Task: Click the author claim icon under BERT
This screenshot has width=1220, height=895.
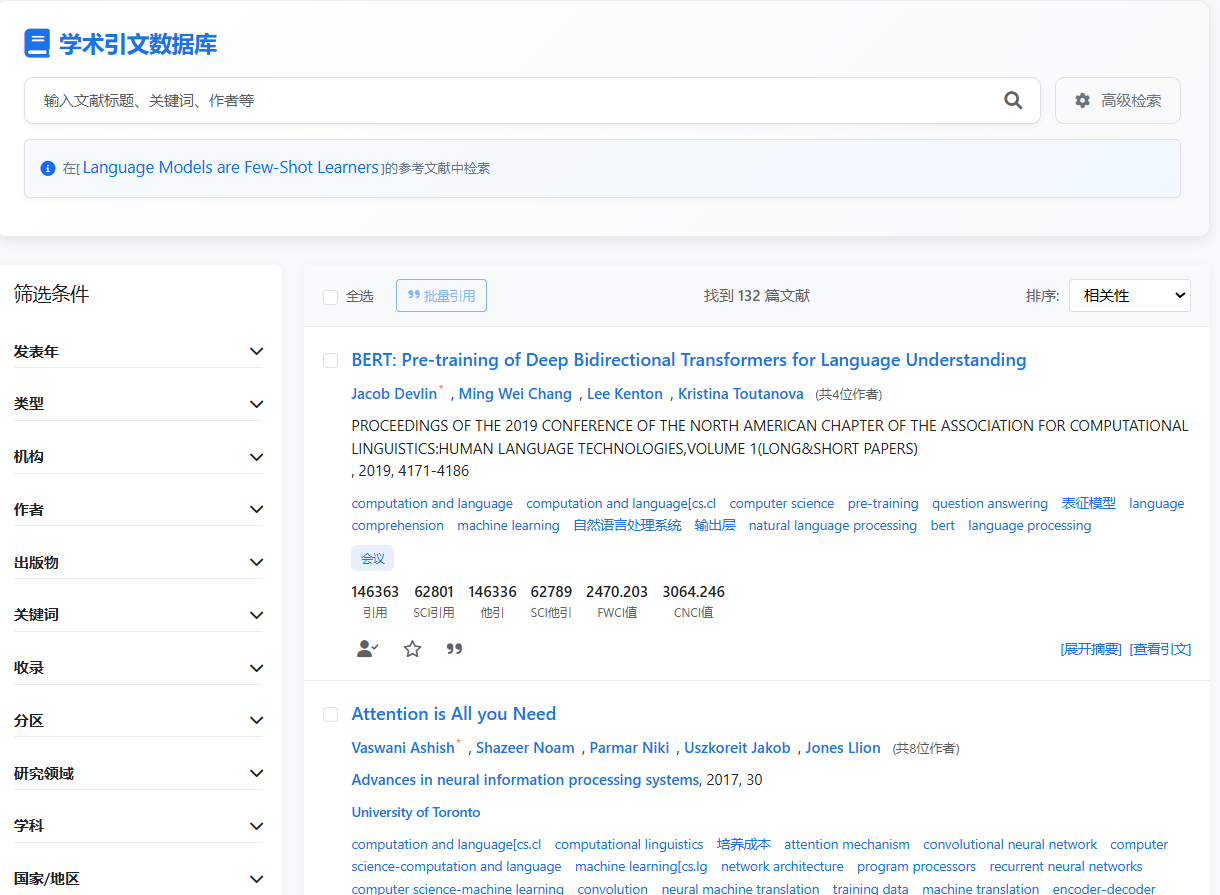Action: tap(367, 649)
